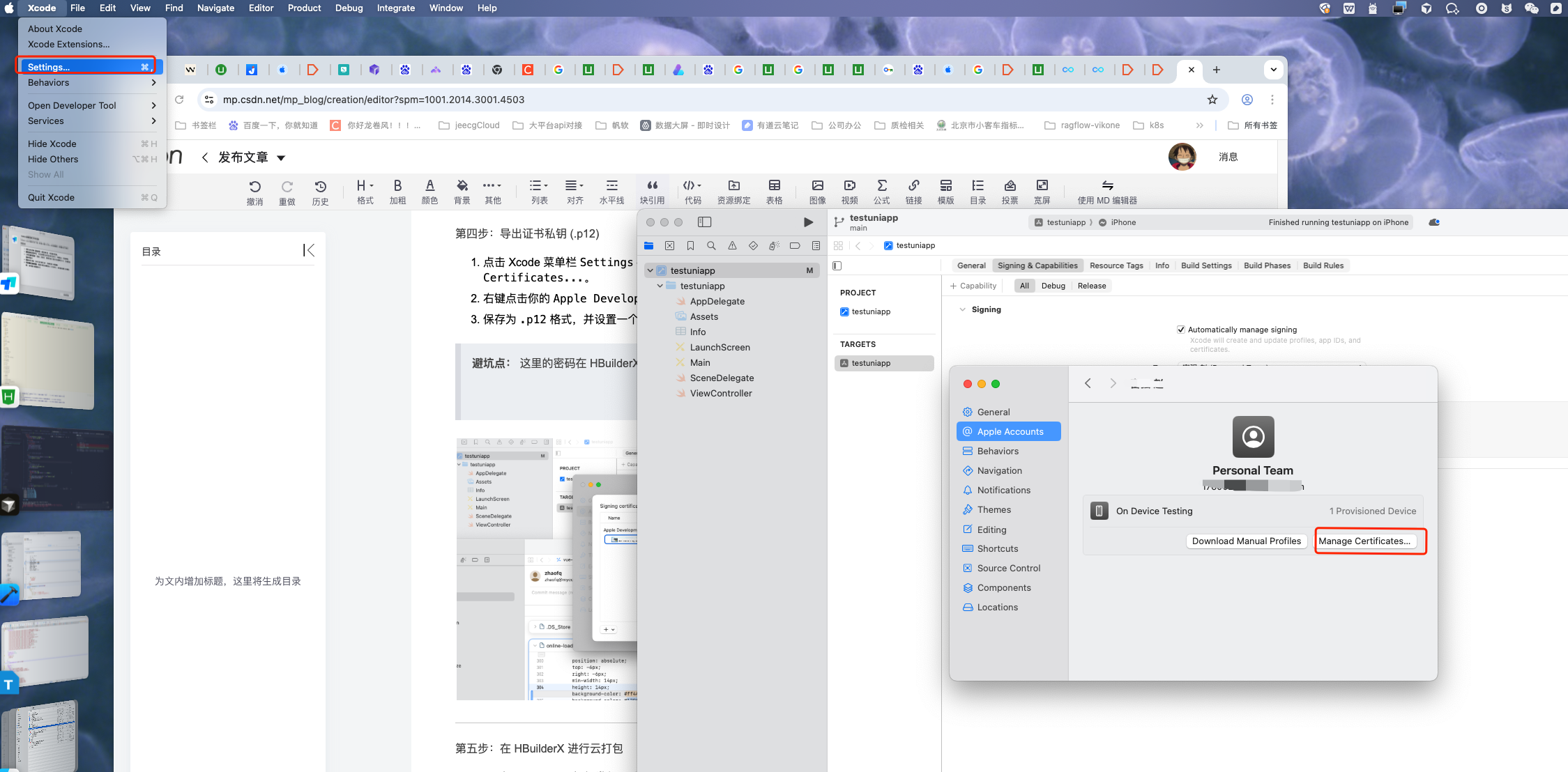Select the Debug configuration filter
Screen dimensions: 1568x772
[x=1053, y=286]
